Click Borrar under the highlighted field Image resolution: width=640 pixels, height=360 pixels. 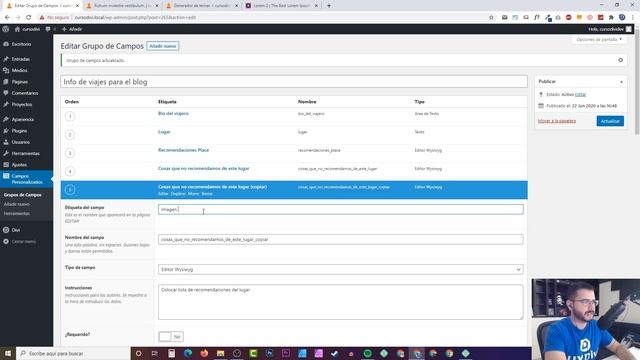tap(207, 194)
